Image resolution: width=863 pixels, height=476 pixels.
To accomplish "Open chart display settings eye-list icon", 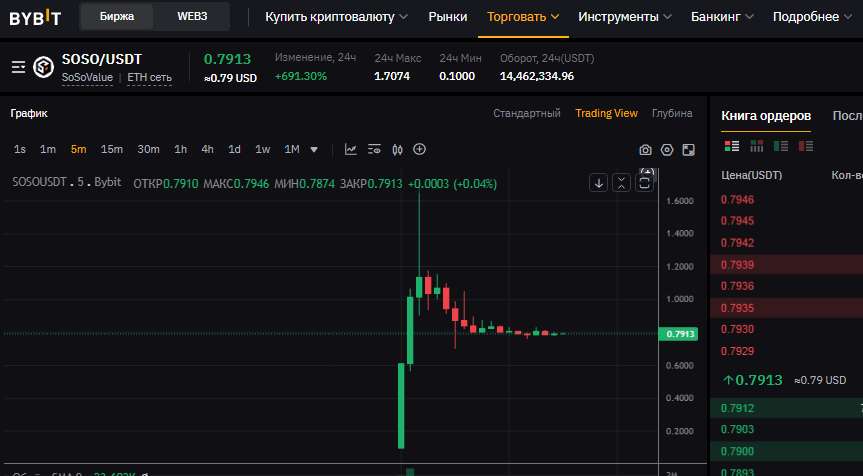I will pyautogui.click(x=374, y=149).
